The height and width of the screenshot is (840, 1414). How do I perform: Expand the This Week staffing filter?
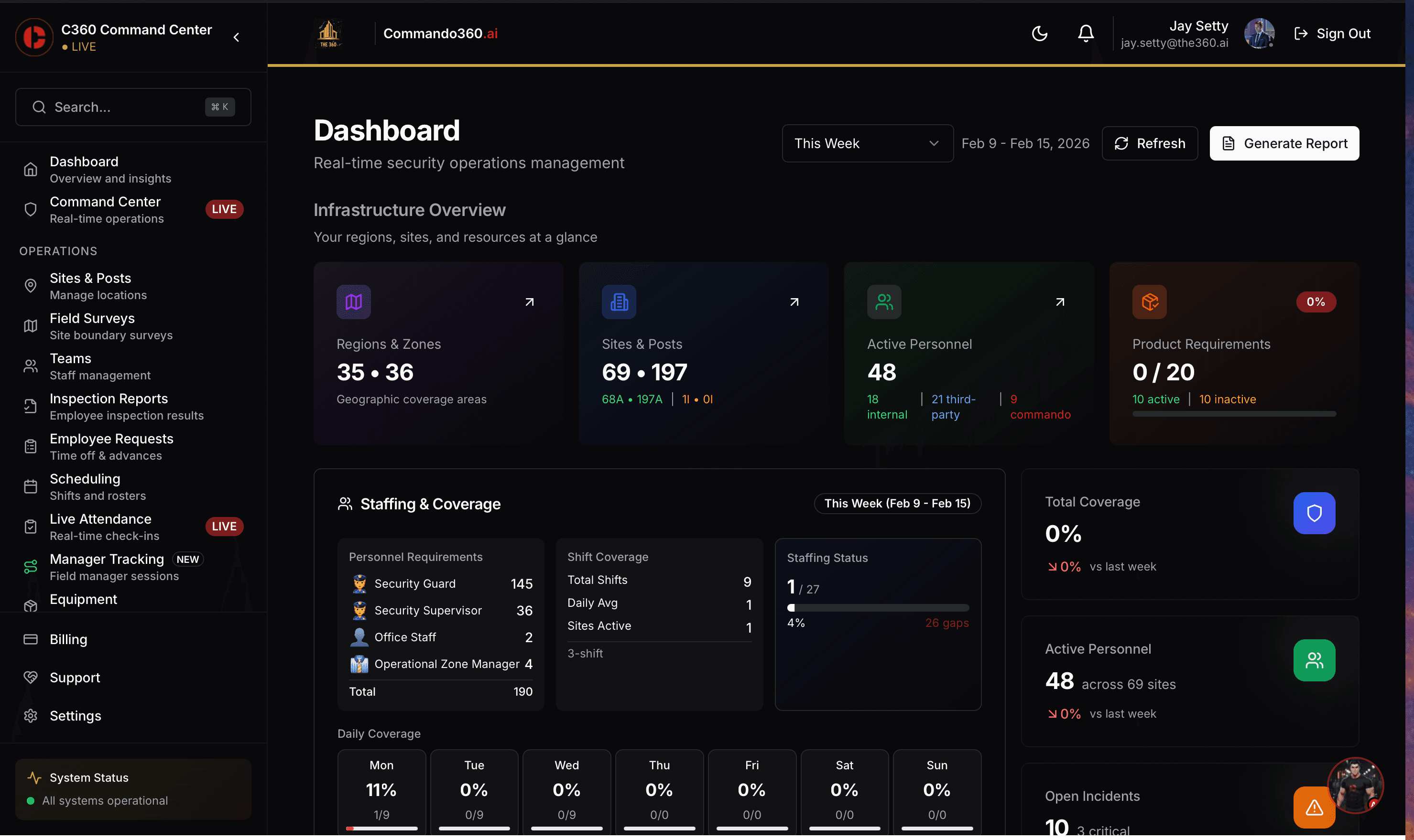point(896,503)
